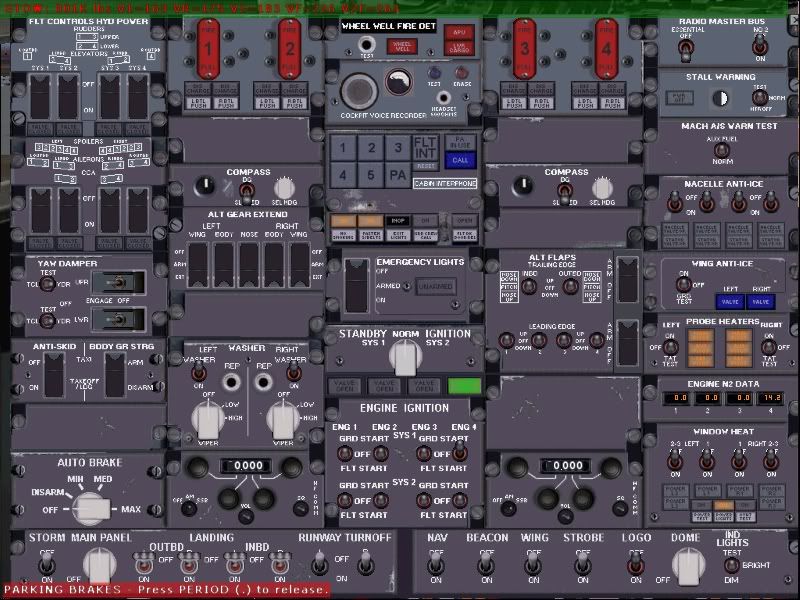Click the cockpit voice recorder level meter
Viewport: 800px width, 600px height.
tap(399, 83)
